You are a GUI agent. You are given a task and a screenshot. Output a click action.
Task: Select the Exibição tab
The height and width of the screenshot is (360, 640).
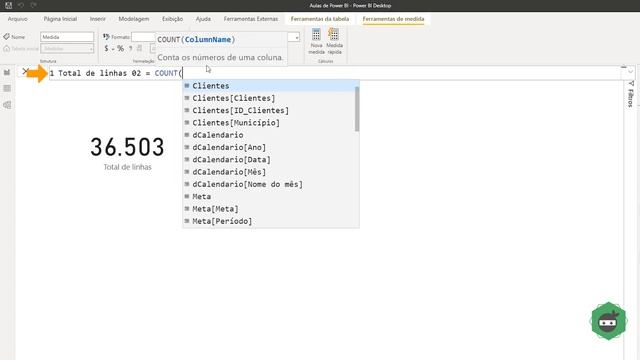(172, 19)
